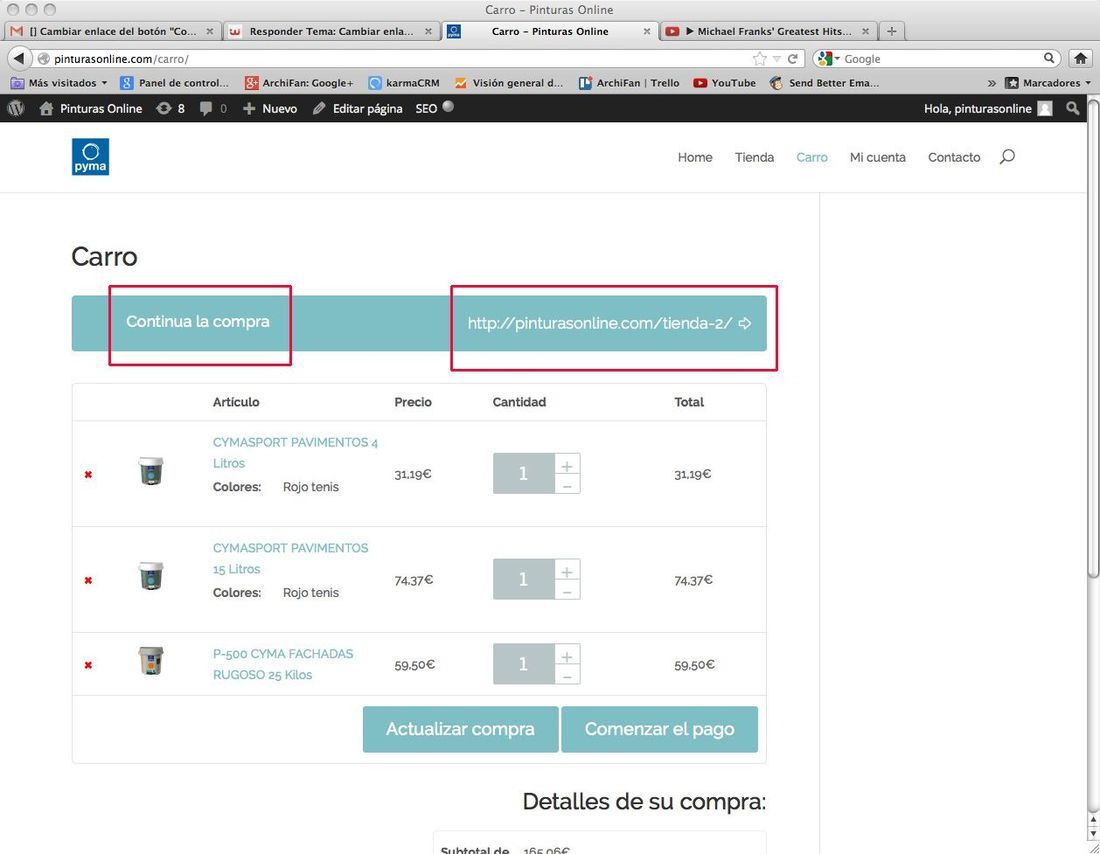Click thumbnail of CYMASPORT PAVIMENTOS 15 Litros
Screen dimensions: 1100x854
coord(151,576)
